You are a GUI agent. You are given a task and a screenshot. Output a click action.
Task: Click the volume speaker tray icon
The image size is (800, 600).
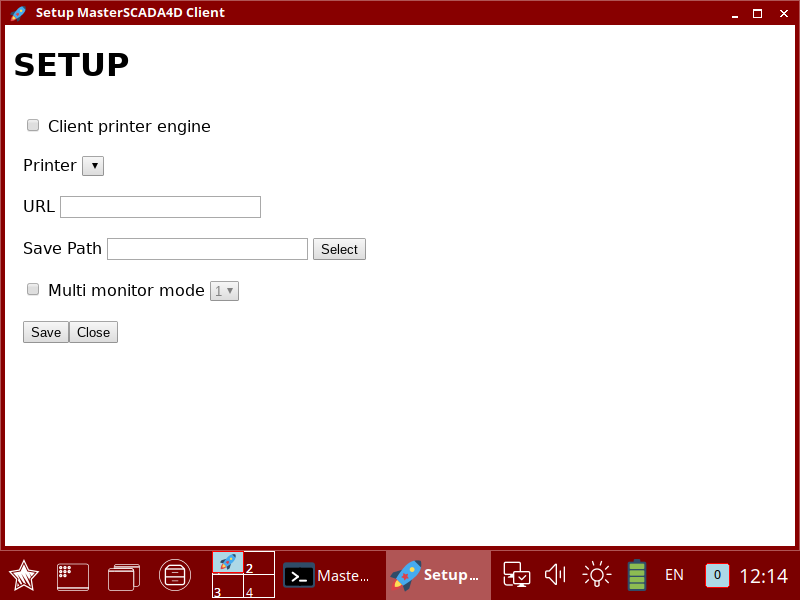click(555, 574)
